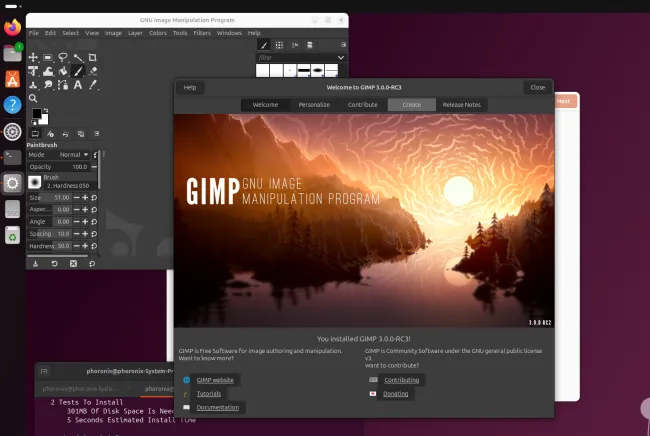Viewport: 650px width, 436px height.
Task: Click the Donating button
Action: 395,394
